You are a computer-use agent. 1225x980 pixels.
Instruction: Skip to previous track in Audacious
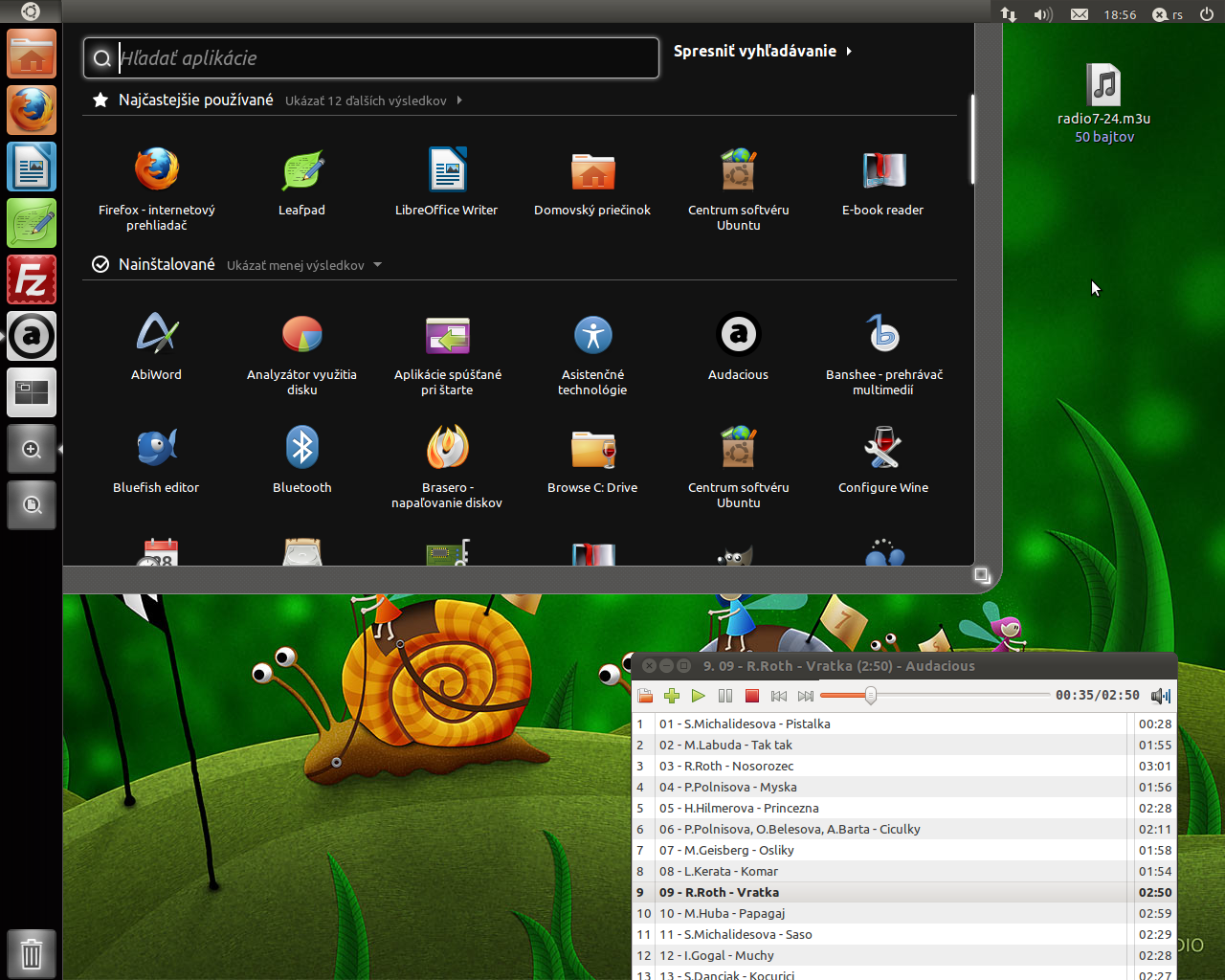pyautogui.click(x=779, y=696)
